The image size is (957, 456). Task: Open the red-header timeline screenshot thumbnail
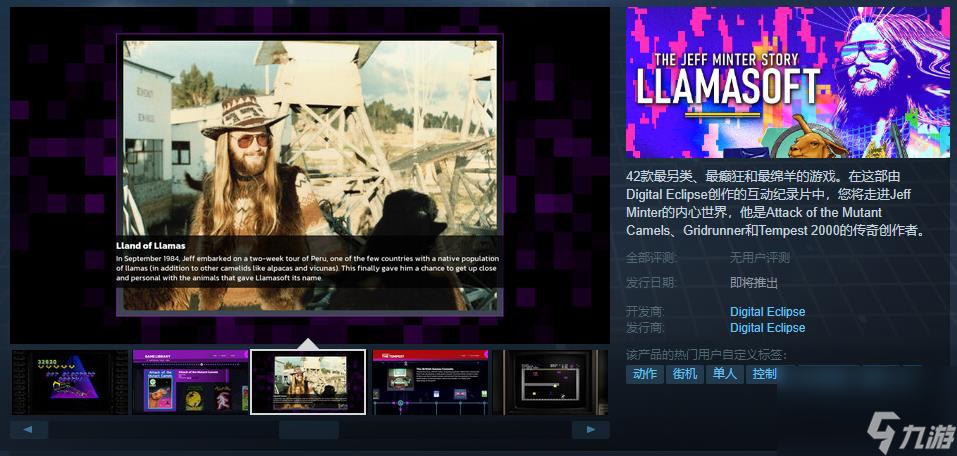[430, 382]
